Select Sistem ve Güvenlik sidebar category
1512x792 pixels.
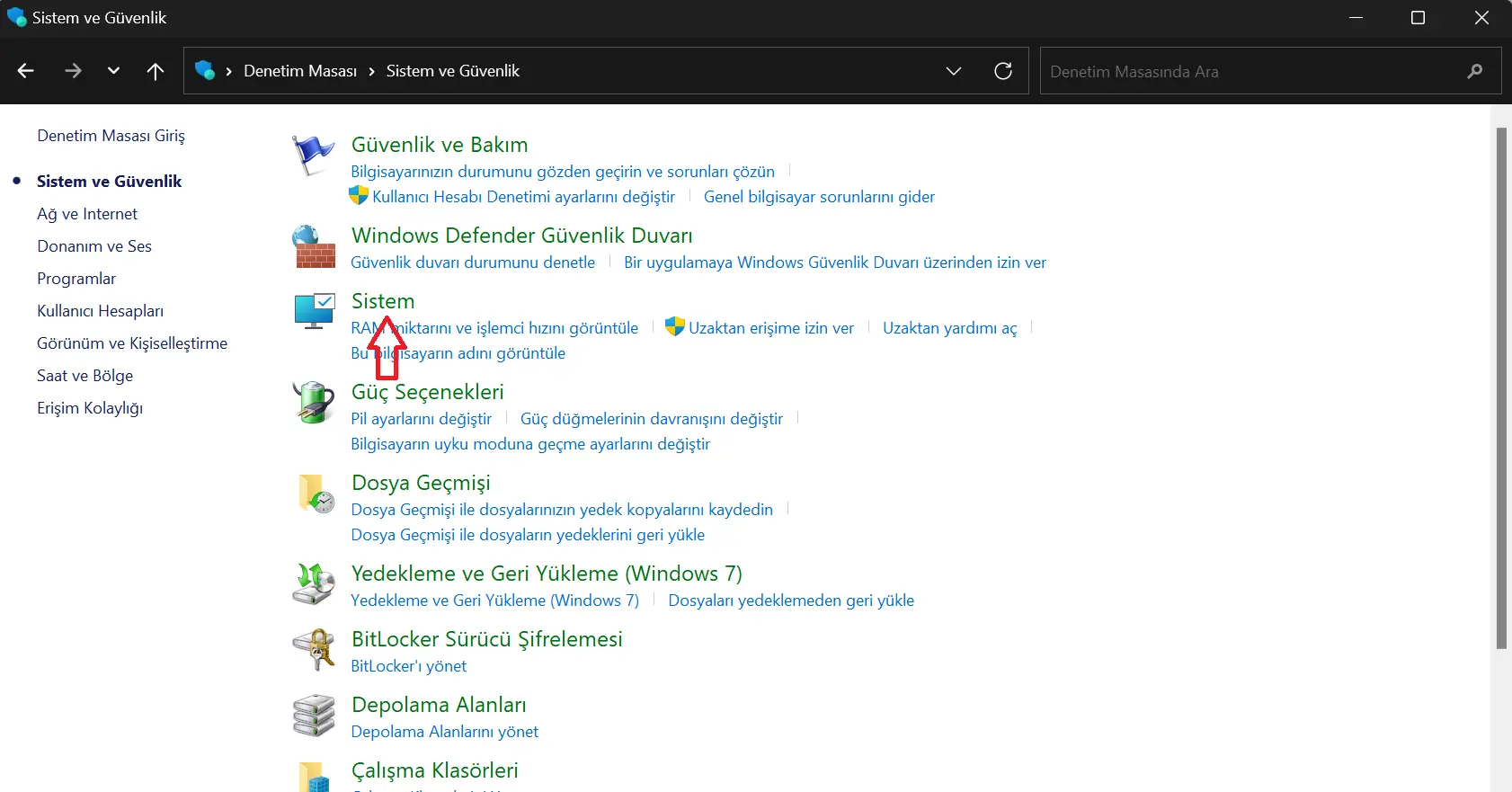click(x=109, y=182)
